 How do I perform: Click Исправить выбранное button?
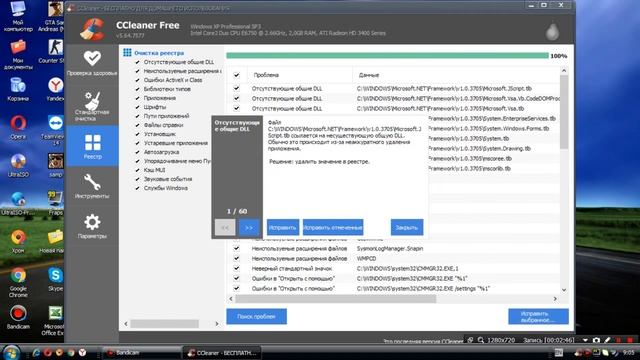[x=538, y=316]
